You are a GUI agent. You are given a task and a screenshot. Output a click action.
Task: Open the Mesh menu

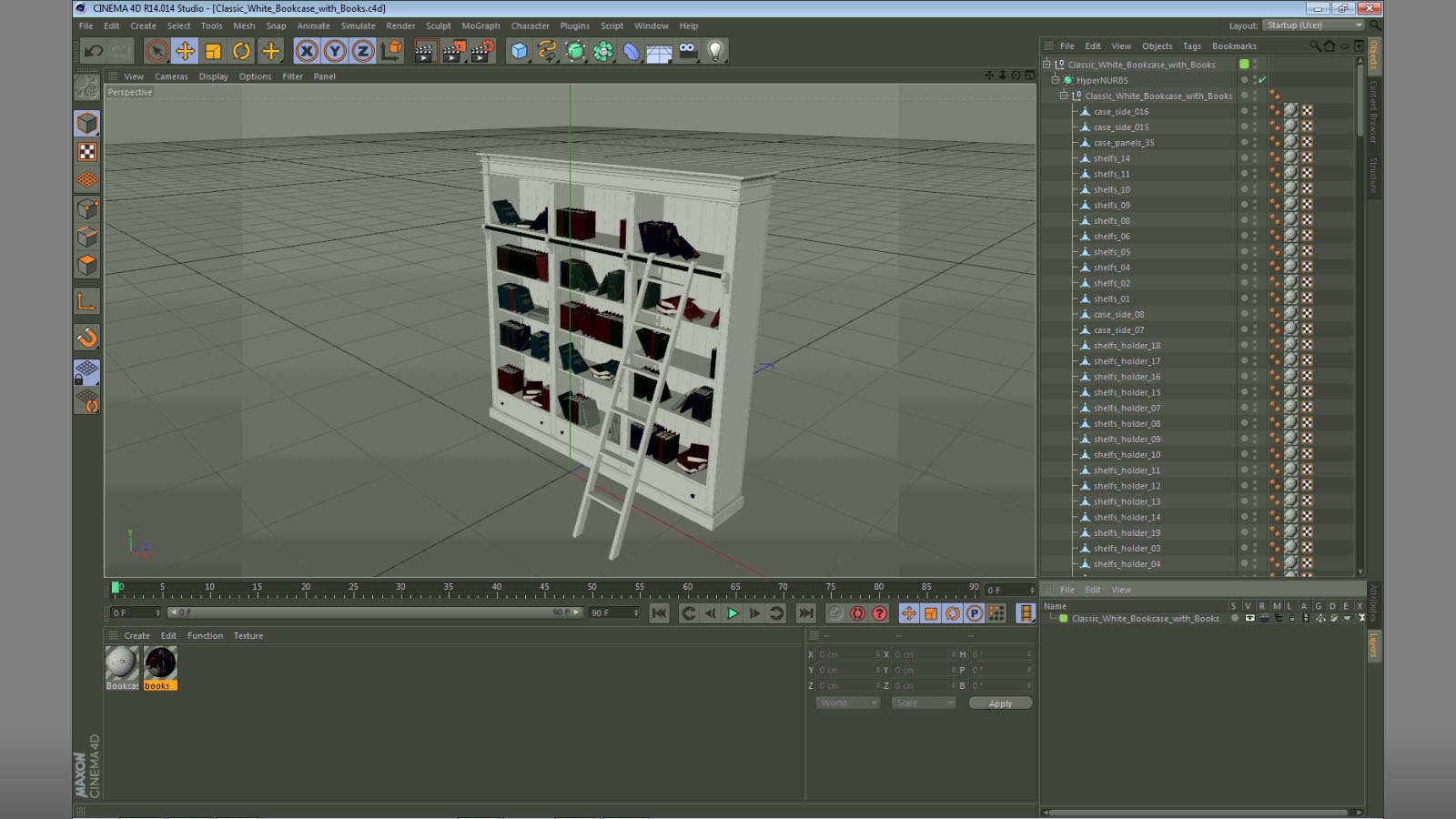click(244, 26)
